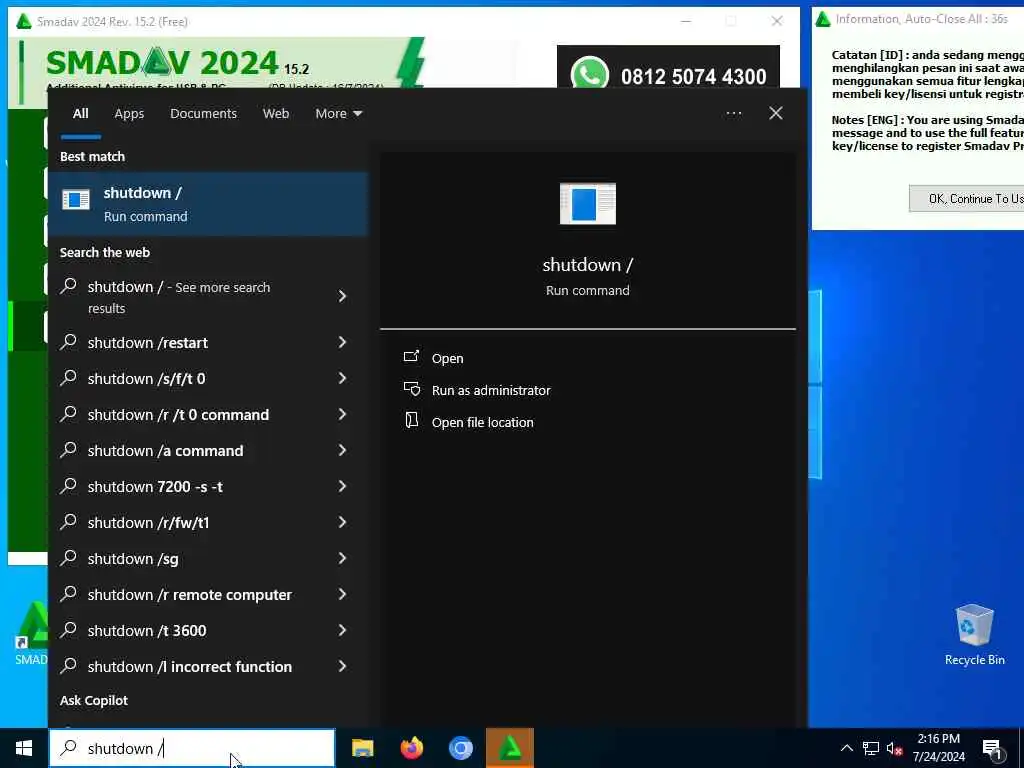Image resolution: width=1024 pixels, height=768 pixels.
Task: Open the notification center icon
Action: pos(992,750)
